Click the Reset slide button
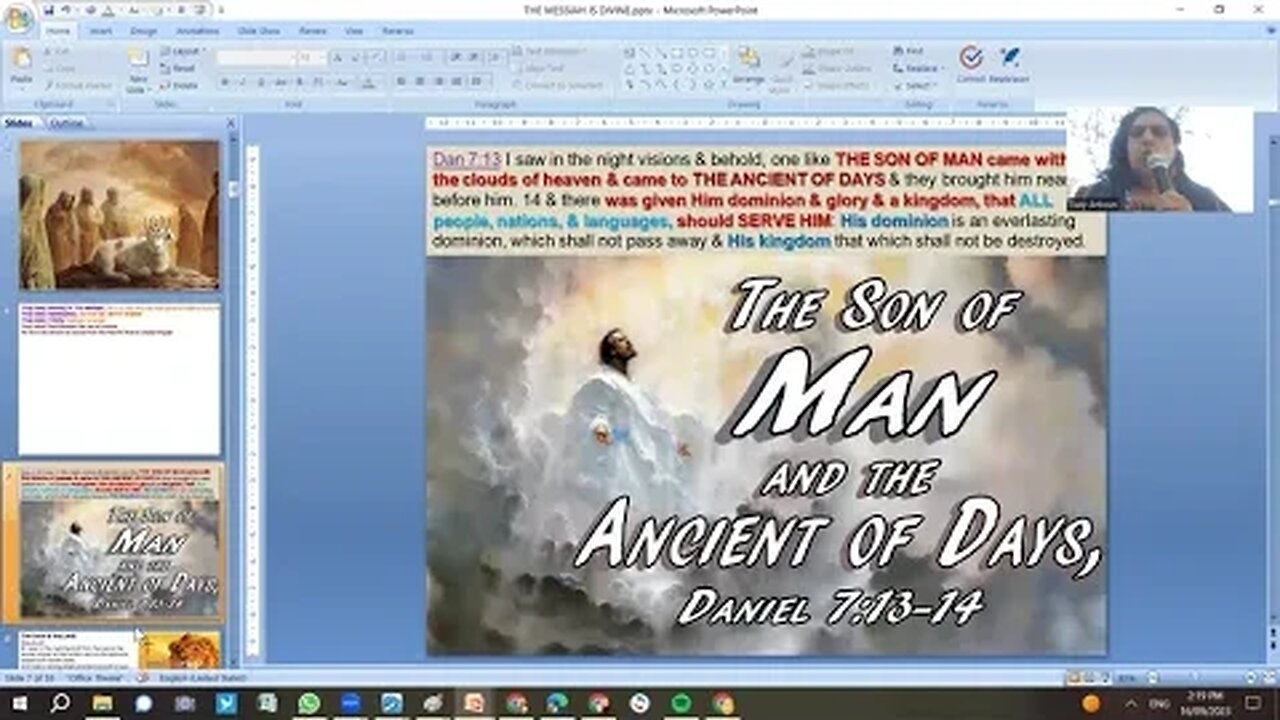Viewport: 1280px width, 720px height. coord(179,68)
